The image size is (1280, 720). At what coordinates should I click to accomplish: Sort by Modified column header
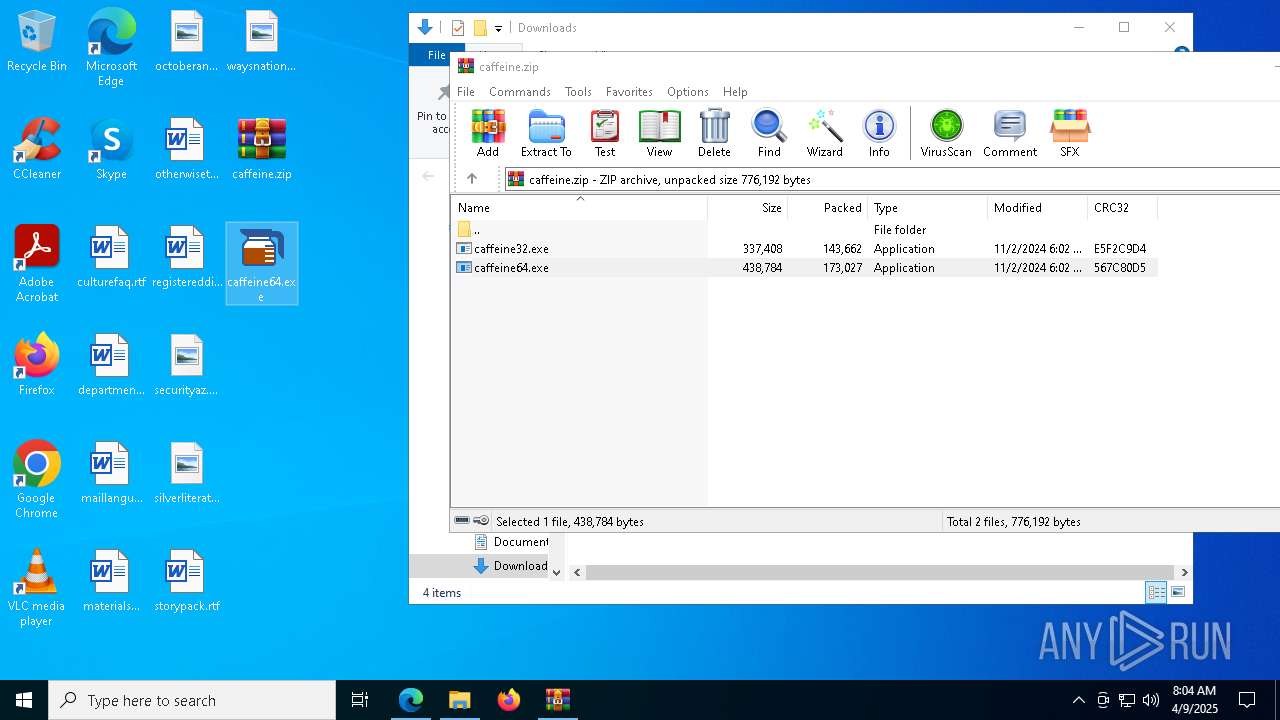click(1037, 208)
